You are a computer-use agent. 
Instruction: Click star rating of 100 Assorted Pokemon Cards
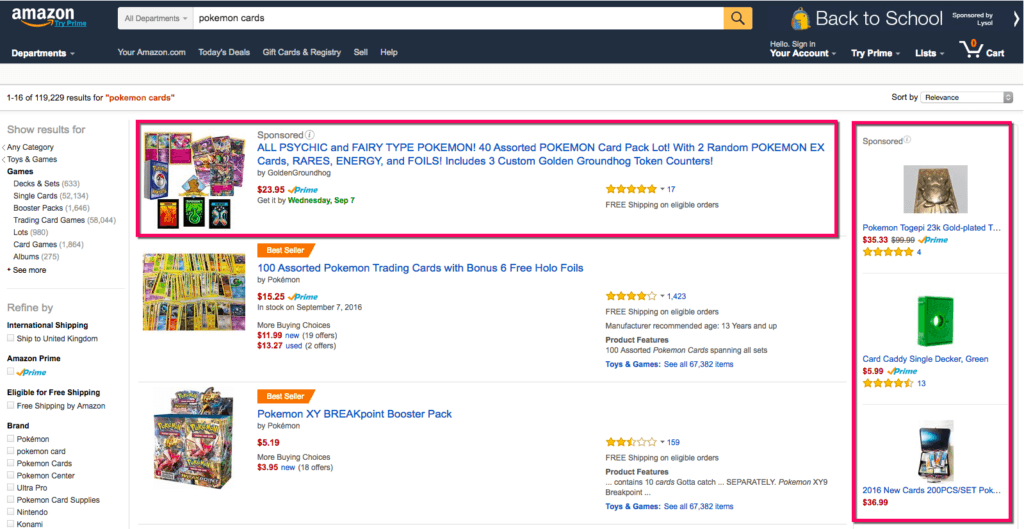632,296
